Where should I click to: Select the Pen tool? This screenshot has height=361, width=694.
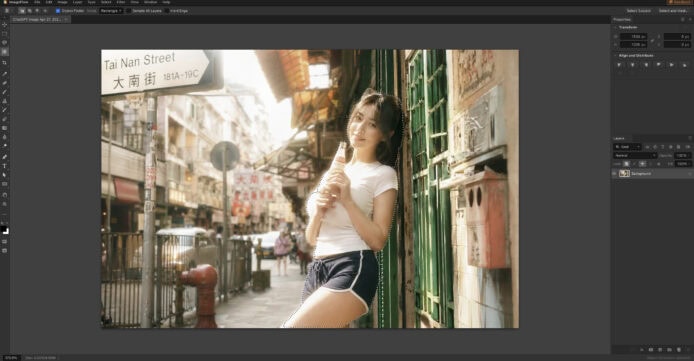coord(4,157)
